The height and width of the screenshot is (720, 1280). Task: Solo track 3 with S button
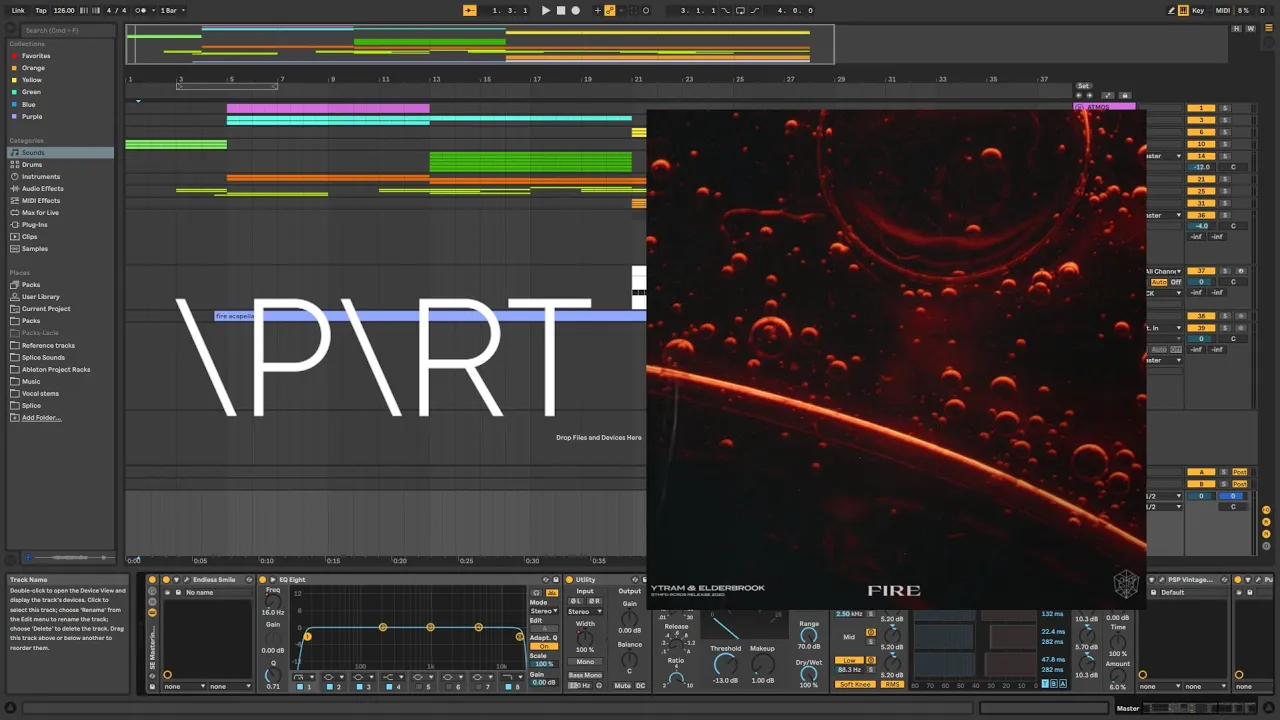(x=1224, y=120)
